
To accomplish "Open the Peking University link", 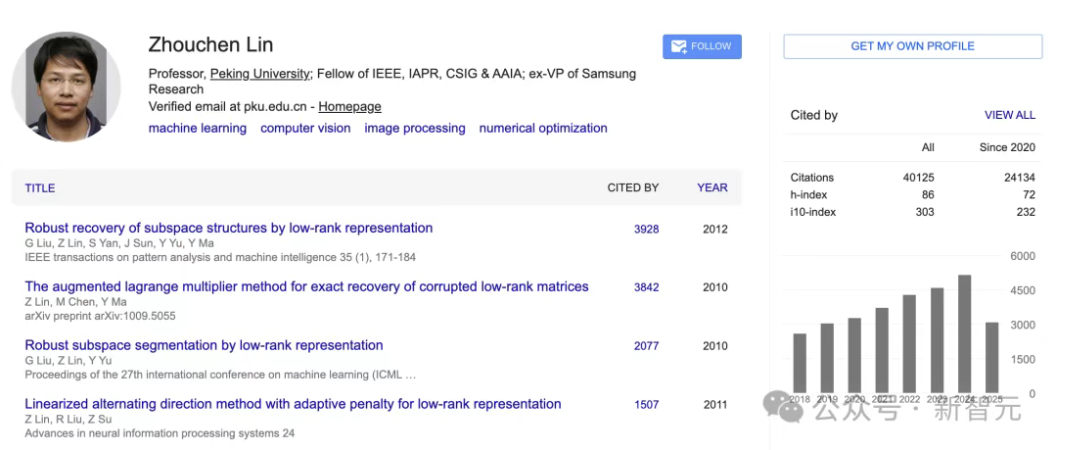I will point(260,74).
